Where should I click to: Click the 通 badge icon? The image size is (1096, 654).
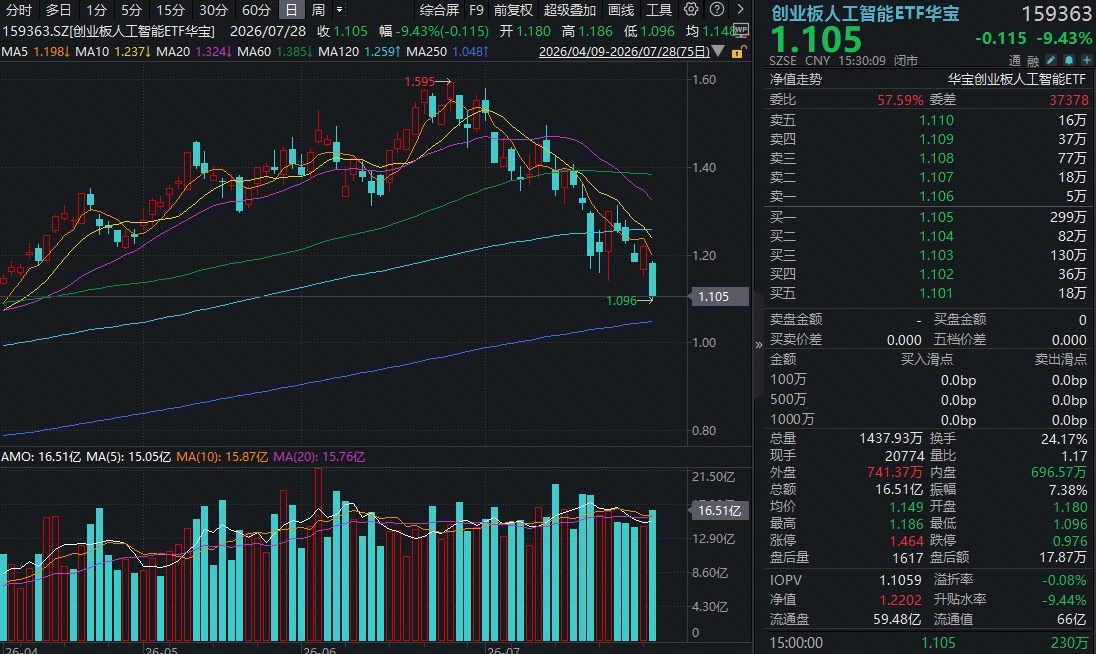(x=1014, y=61)
